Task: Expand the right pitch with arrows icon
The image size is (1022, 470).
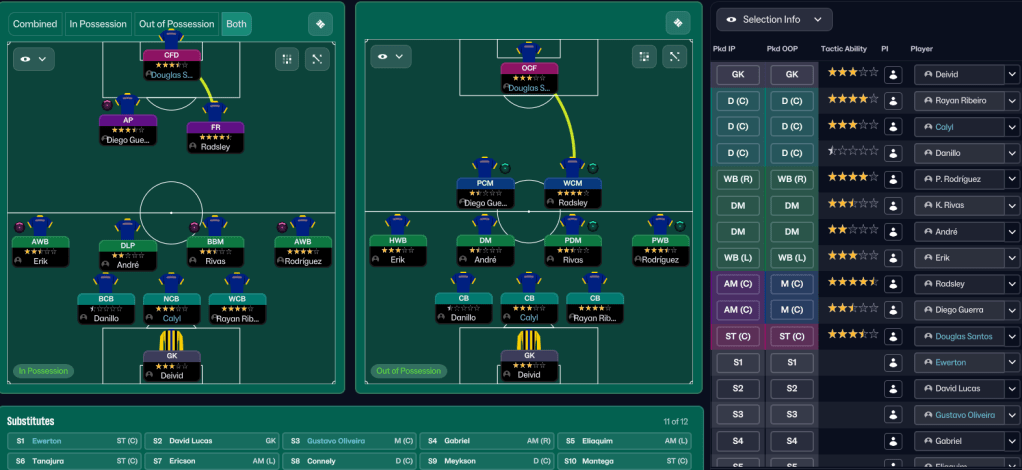Action: click(x=675, y=57)
